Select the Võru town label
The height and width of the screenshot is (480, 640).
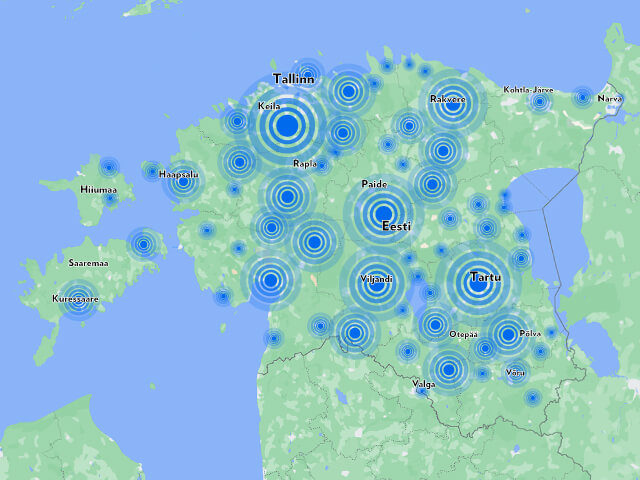(515, 372)
